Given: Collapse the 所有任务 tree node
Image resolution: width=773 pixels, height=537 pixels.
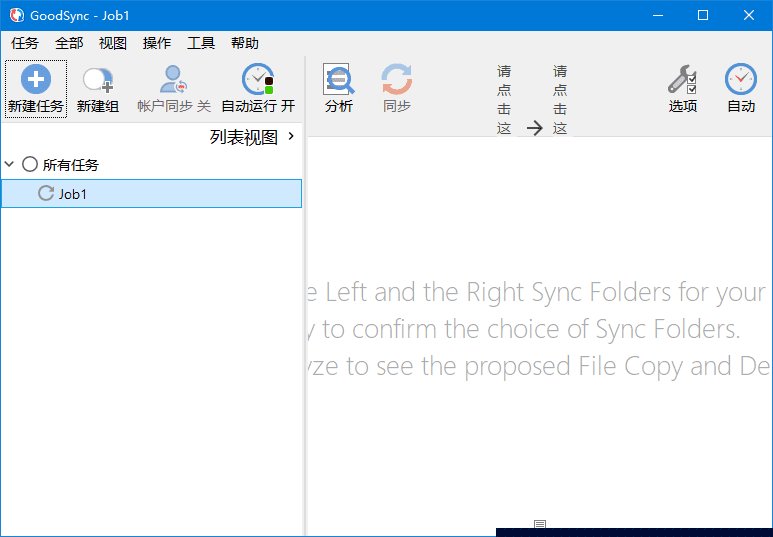Looking at the screenshot, I should (x=9, y=164).
